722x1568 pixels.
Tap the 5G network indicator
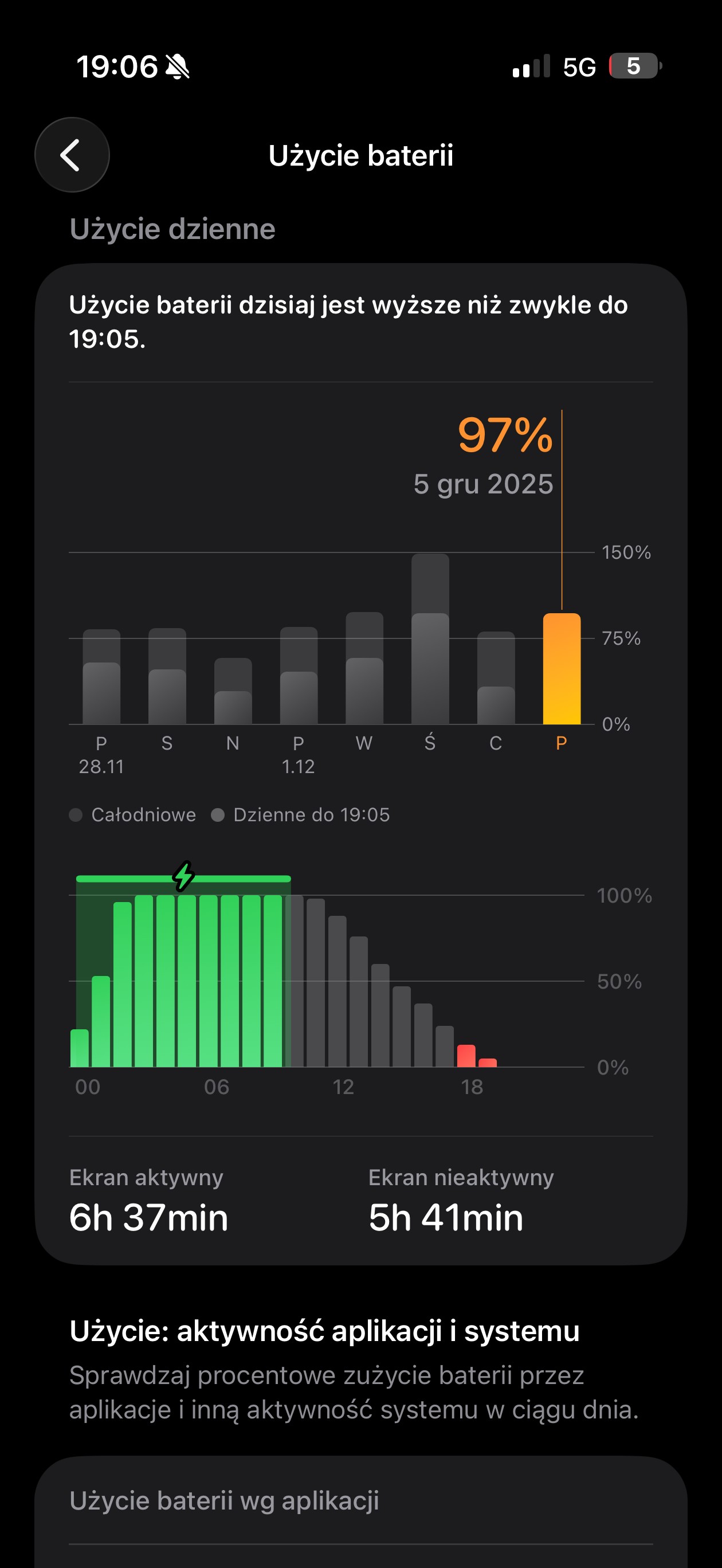(x=579, y=67)
